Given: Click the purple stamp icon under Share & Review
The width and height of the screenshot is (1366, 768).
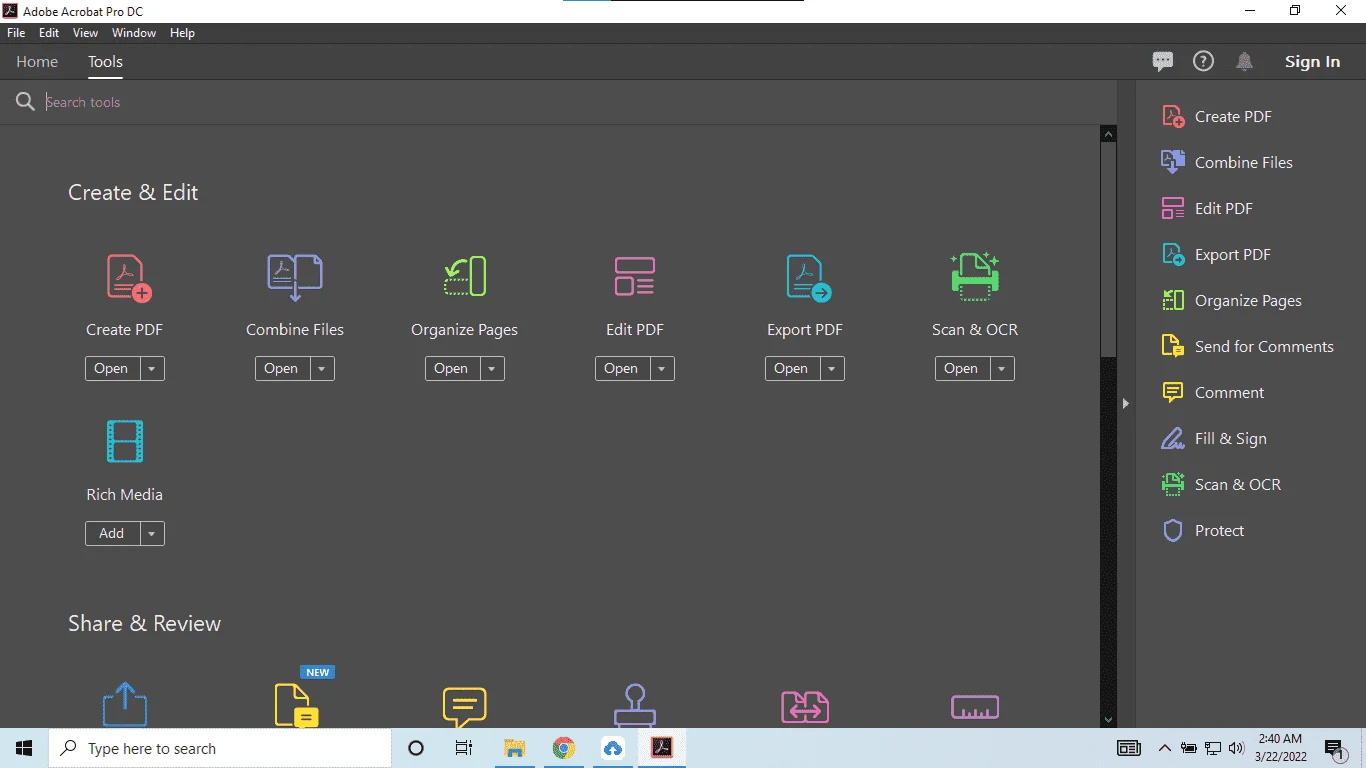Looking at the screenshot, I should coord(635,705).
